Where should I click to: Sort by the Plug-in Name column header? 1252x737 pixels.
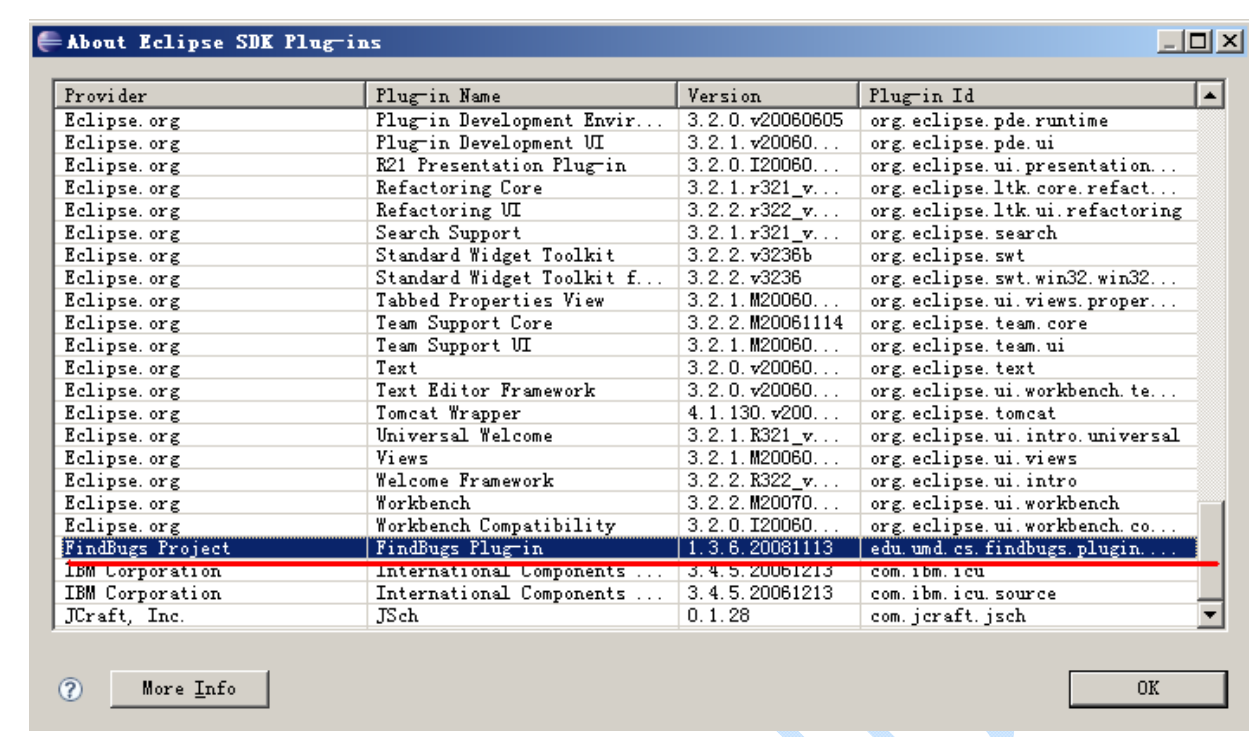tap(522, 96)
